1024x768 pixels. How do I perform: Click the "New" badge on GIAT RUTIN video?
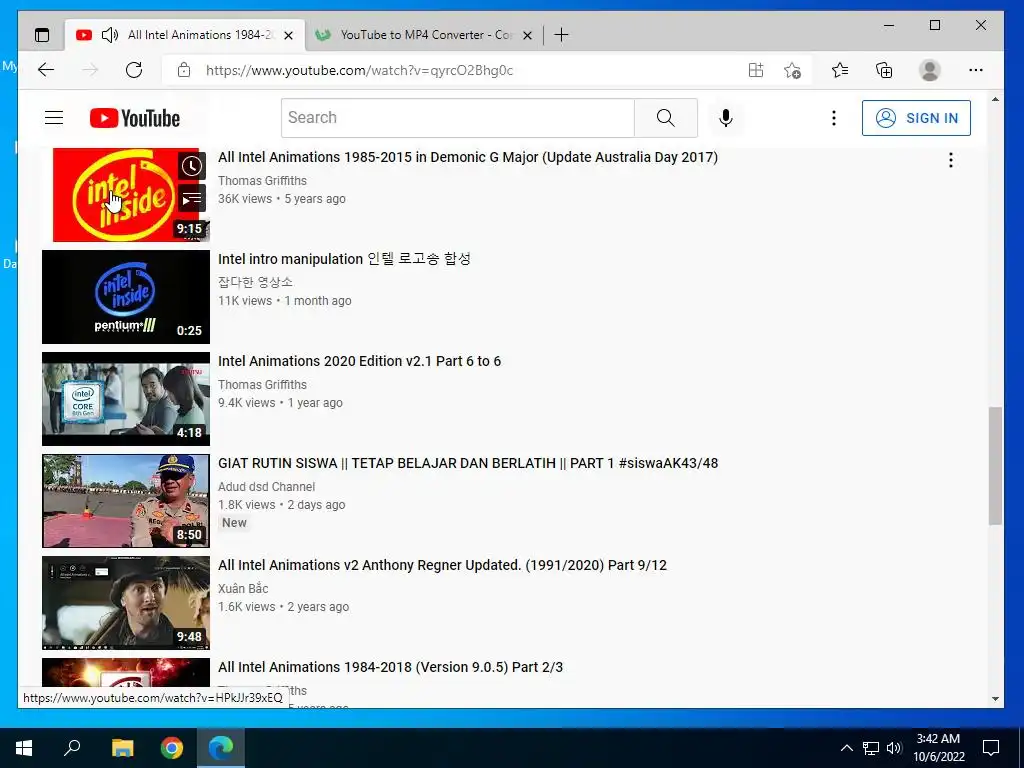[234, 522]
